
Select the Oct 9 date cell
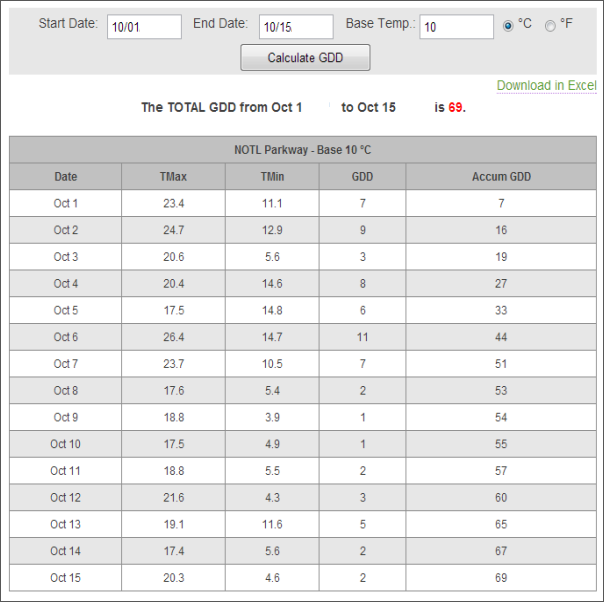[65, 417]
